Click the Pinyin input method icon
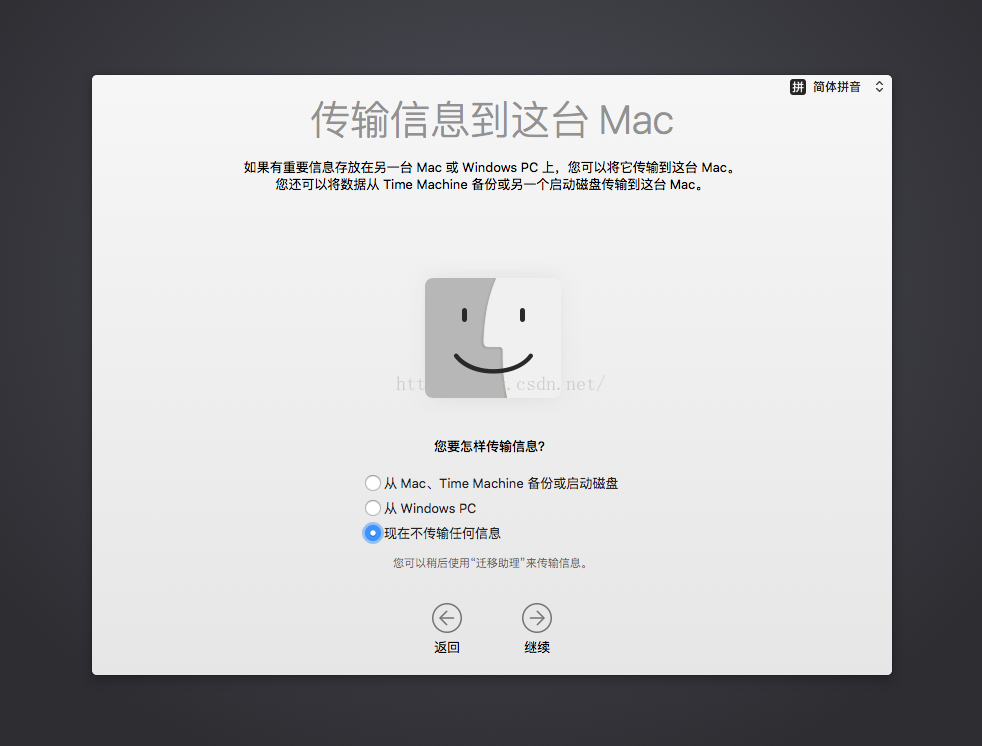The image size is (982, 746). 797,87
